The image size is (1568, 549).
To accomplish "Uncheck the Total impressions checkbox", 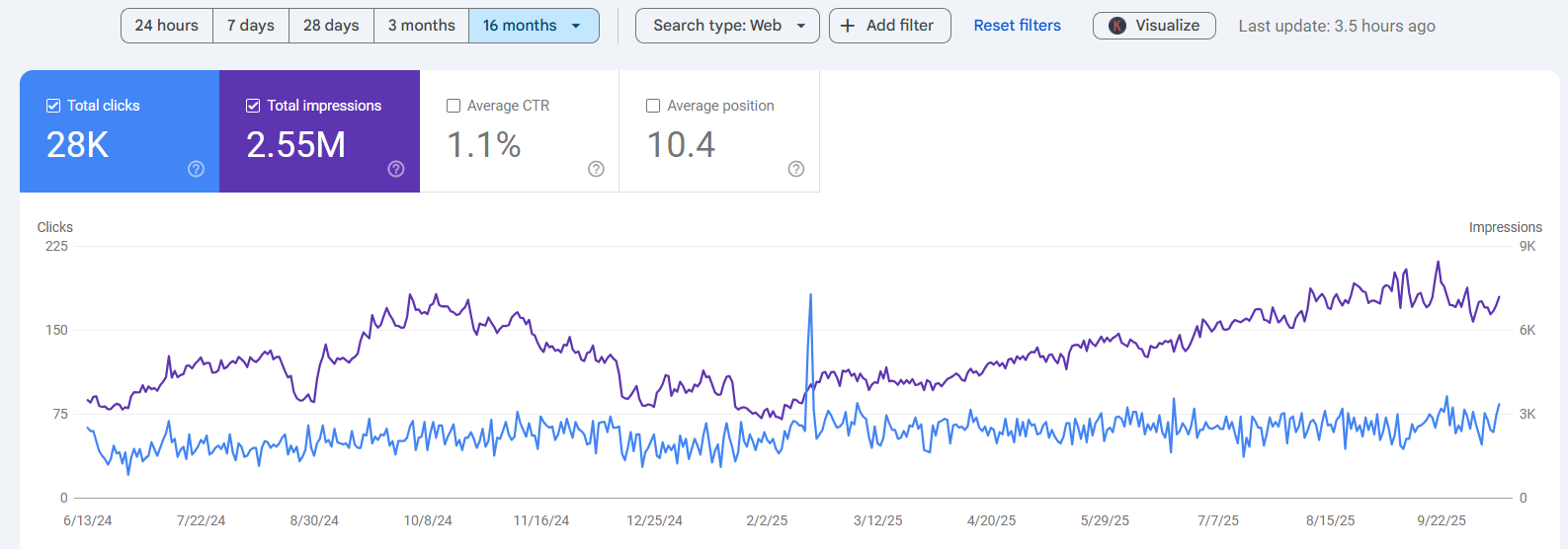I will point(253,106).
